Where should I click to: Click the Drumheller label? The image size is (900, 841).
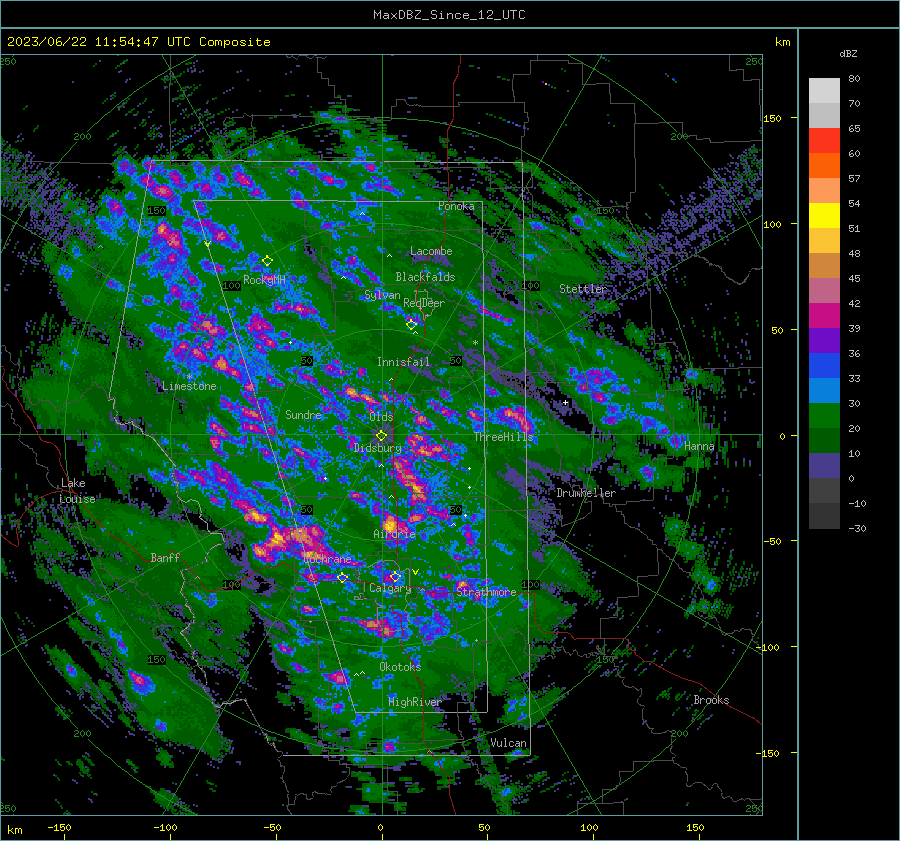click(x=586, y=493)
